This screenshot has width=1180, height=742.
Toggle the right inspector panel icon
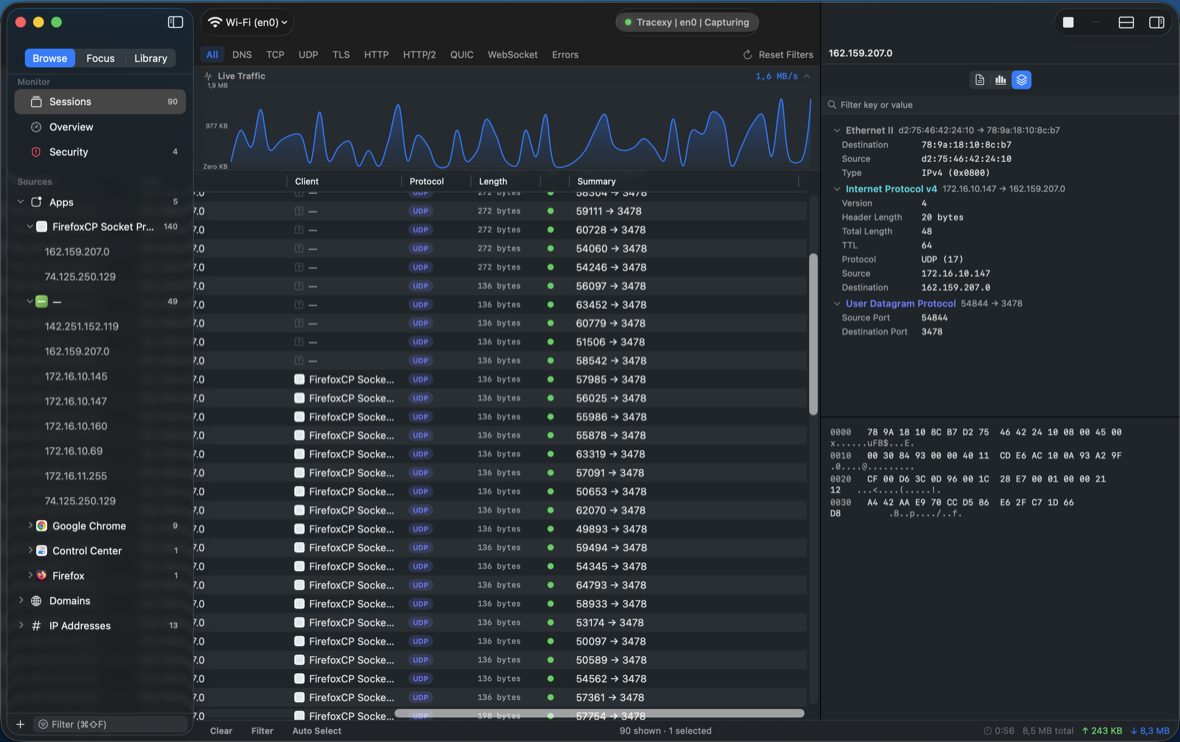click(x=1157, y=23)
